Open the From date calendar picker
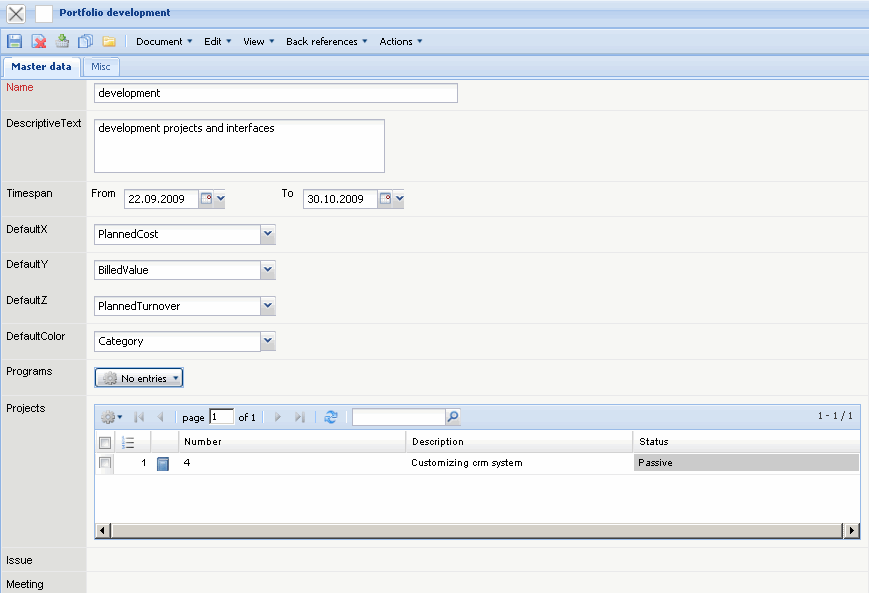Screen dimensions: 869x593 point(208,199)
